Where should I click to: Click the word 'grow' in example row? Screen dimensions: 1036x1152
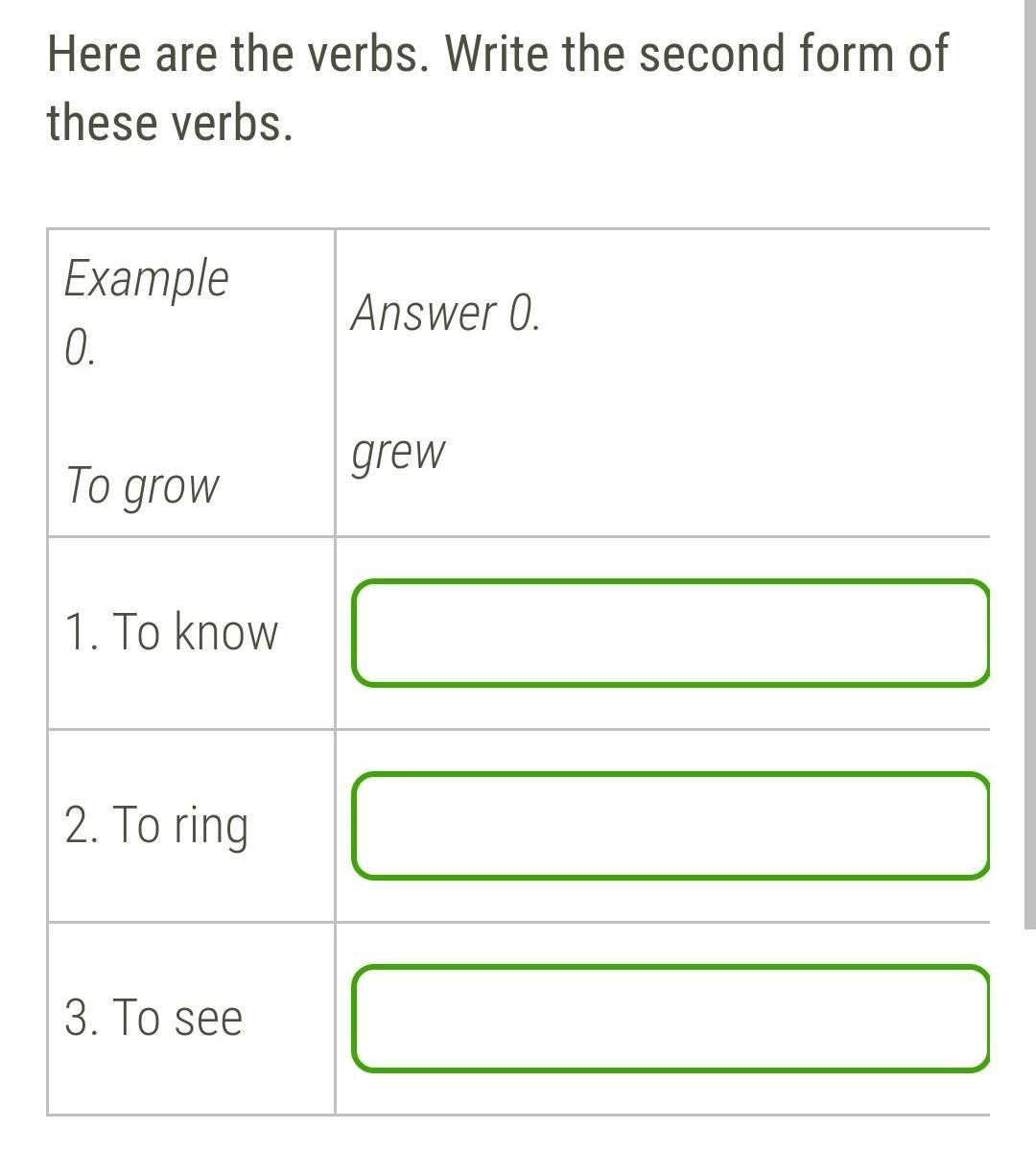[172, 487]
